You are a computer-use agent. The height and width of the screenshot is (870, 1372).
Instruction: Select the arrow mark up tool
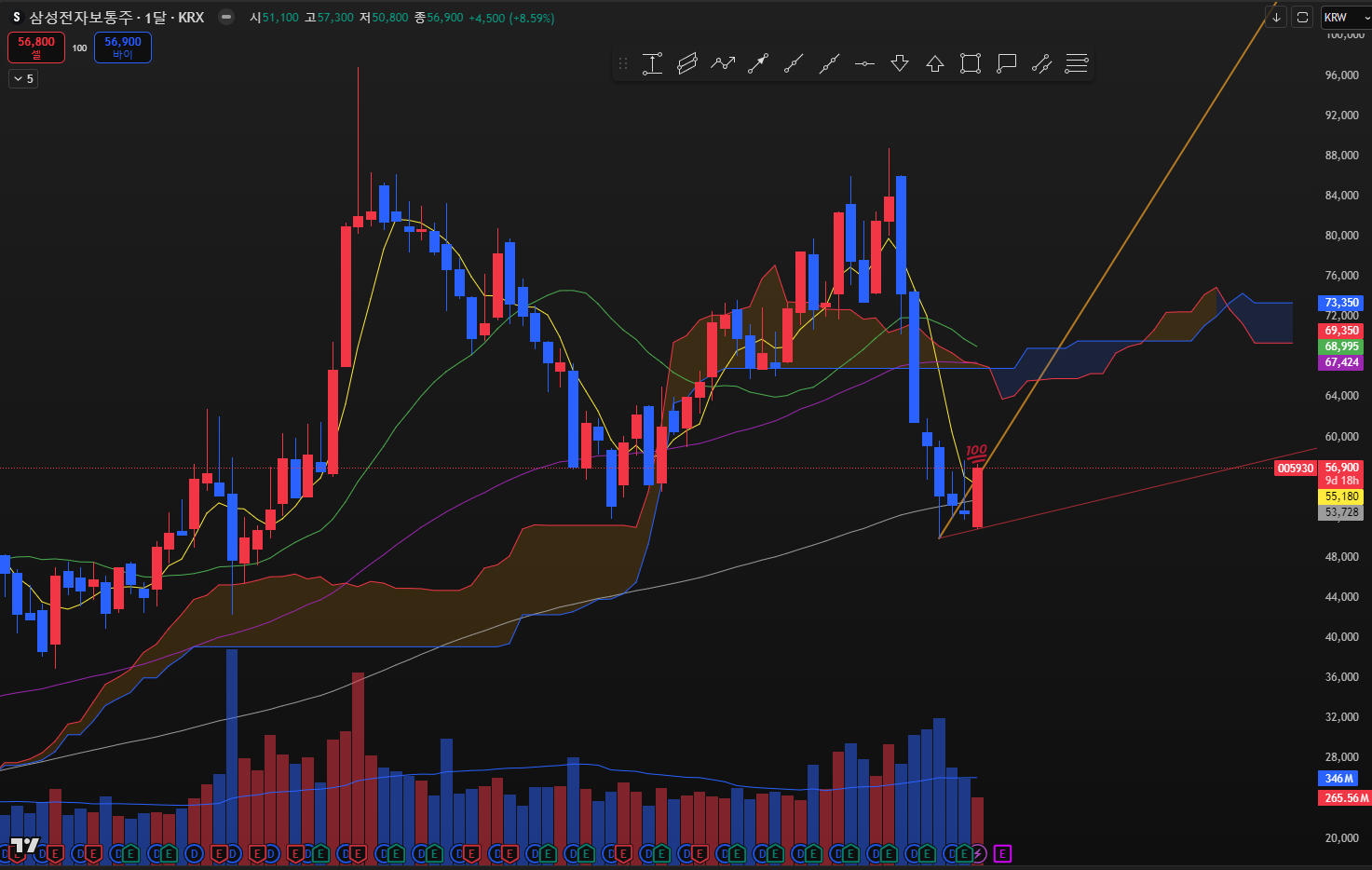pos(935,63)
